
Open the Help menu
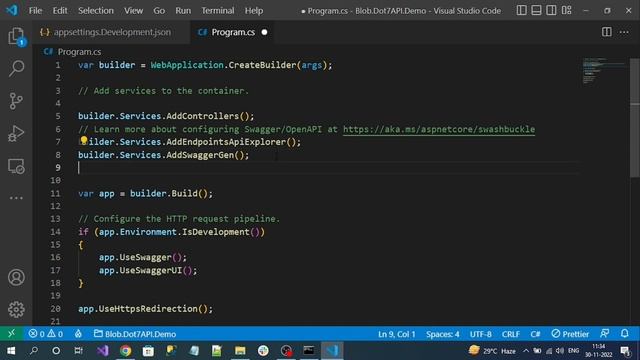point(254,11)
